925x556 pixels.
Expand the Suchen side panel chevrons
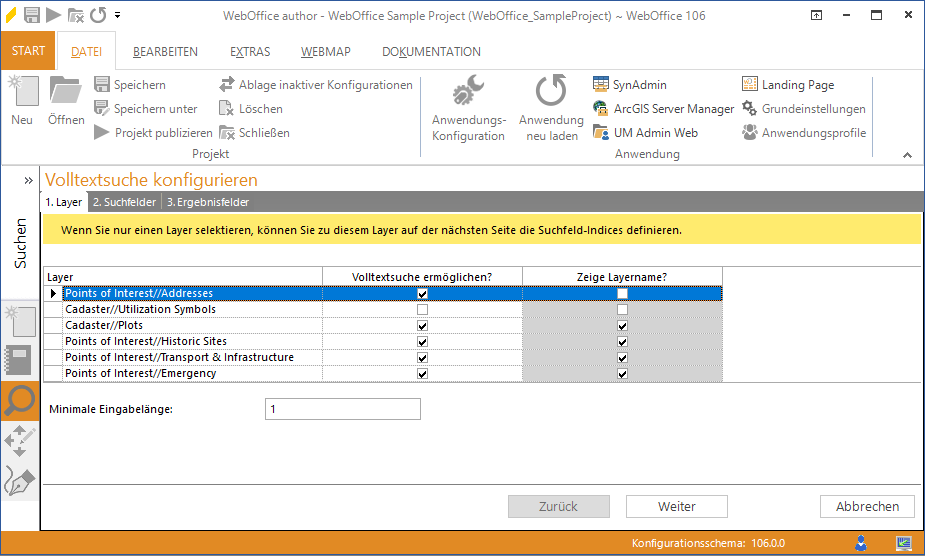(x=29, y=181)
